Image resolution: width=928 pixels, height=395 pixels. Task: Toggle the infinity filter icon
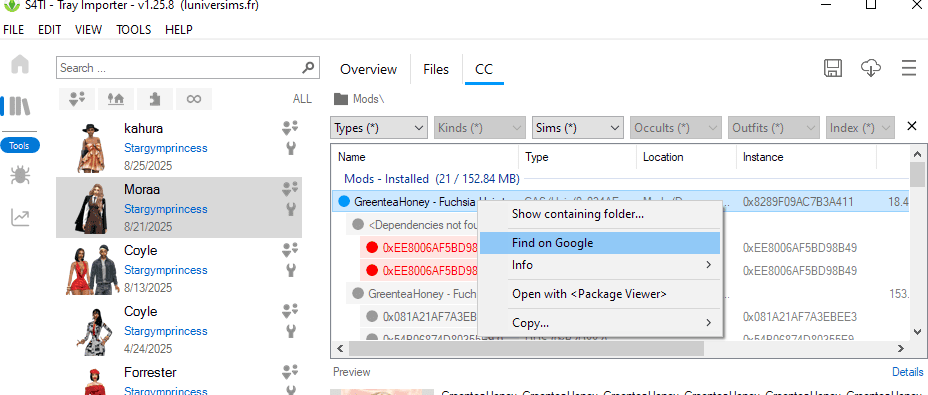tap(194, 99)
